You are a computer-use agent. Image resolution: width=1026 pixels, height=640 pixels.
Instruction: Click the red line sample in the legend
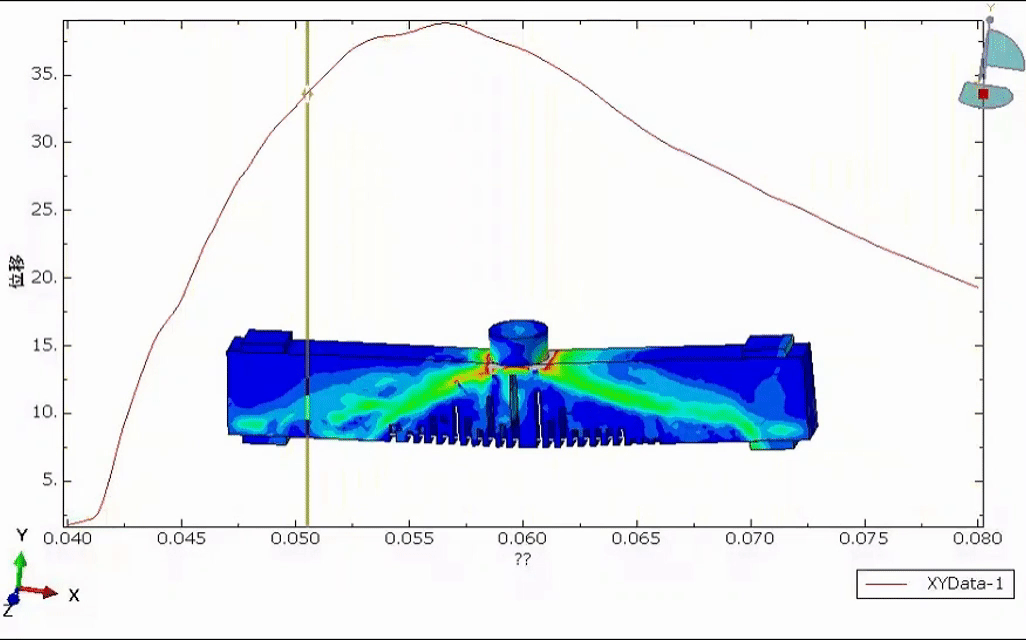885,584
